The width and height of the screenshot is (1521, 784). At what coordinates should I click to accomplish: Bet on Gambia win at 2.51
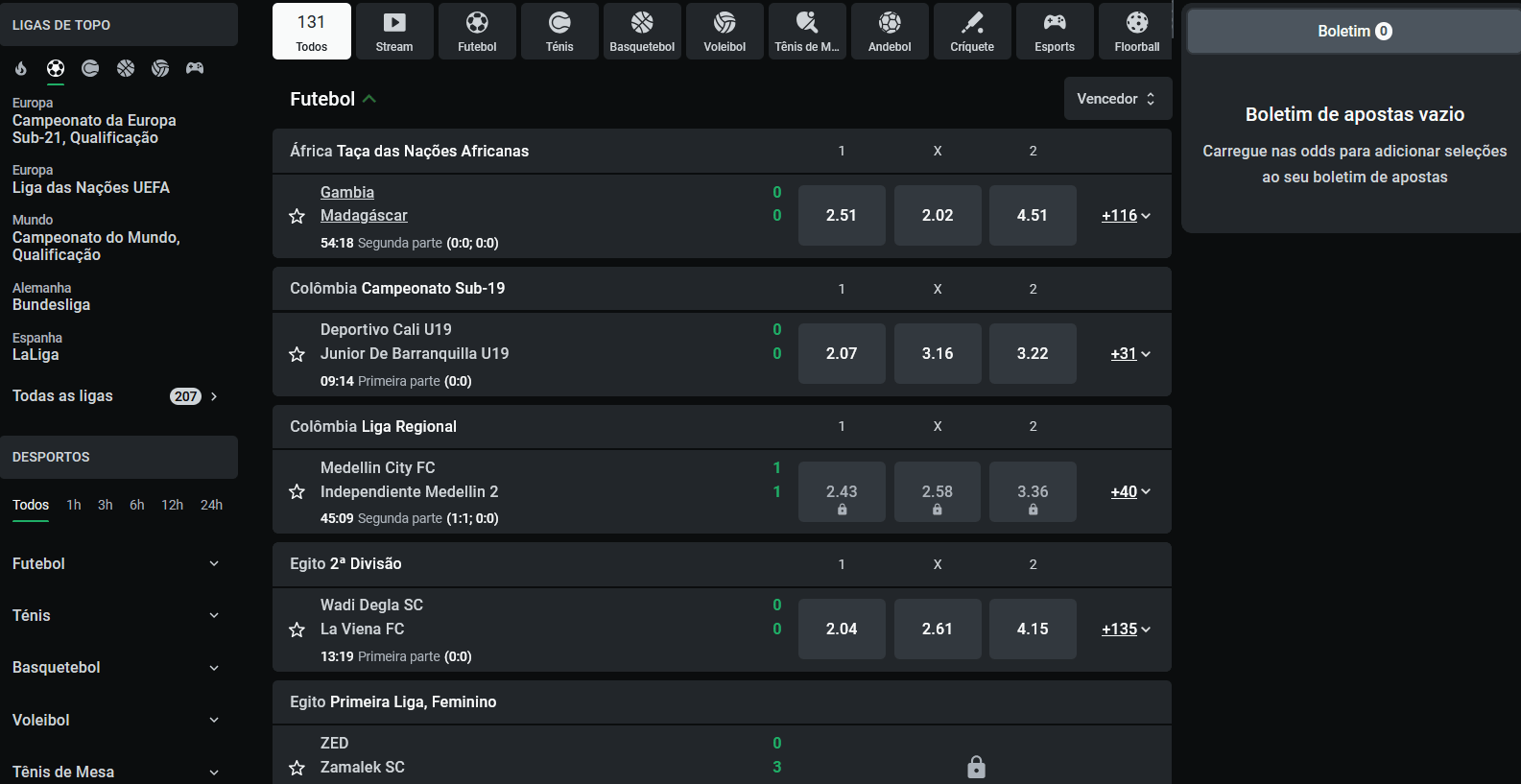842,216
